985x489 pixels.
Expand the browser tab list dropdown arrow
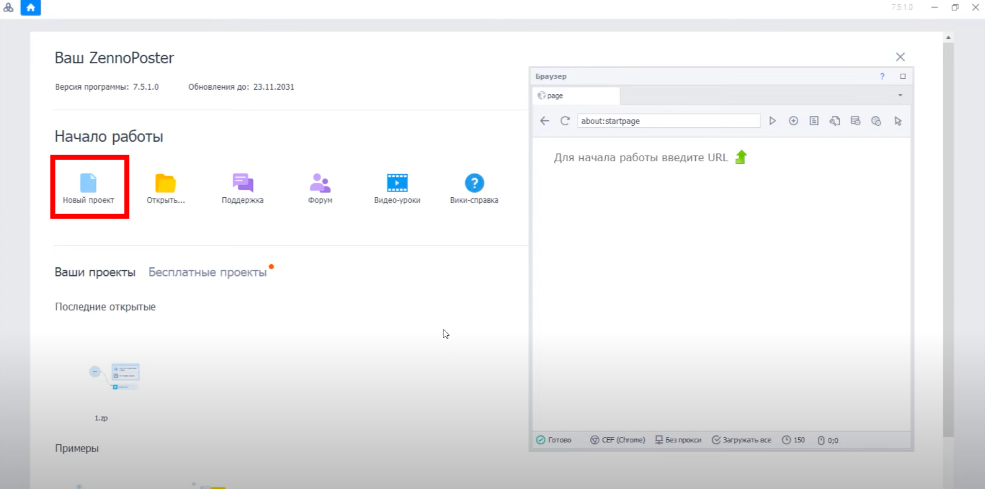pos(900,96)
